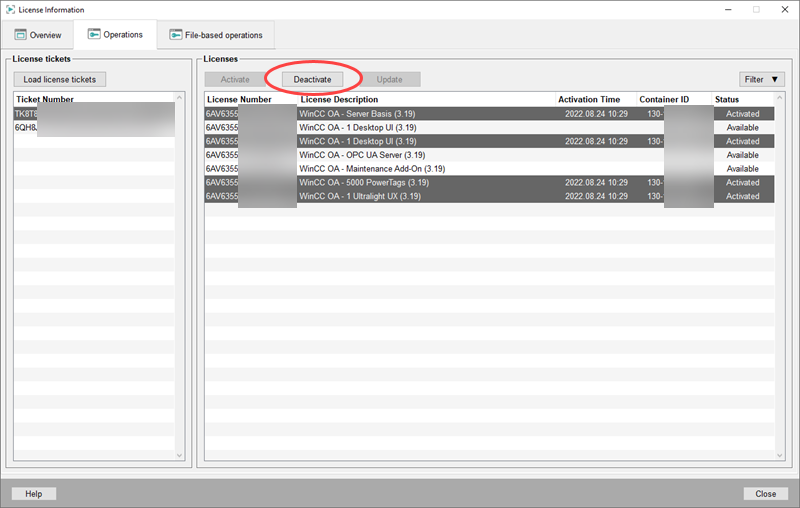Click scroll-up arrow of licenses list
This screenshot has width=800, height=508.
coord(779,97)
